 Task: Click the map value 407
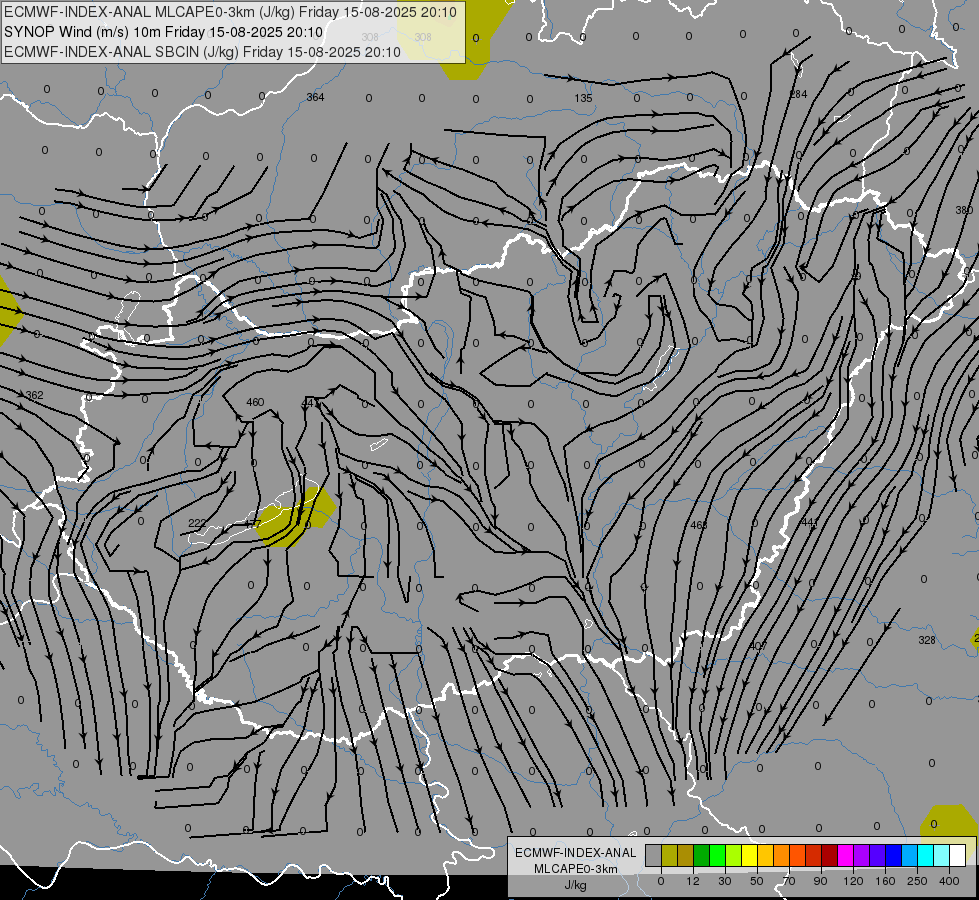[x=758, y=645]
